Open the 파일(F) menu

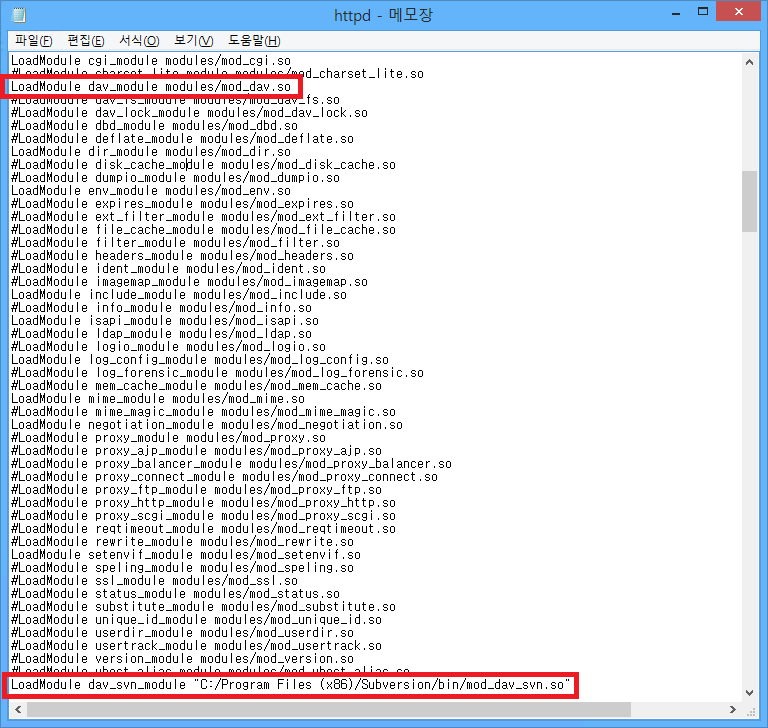tap(33, 40)
